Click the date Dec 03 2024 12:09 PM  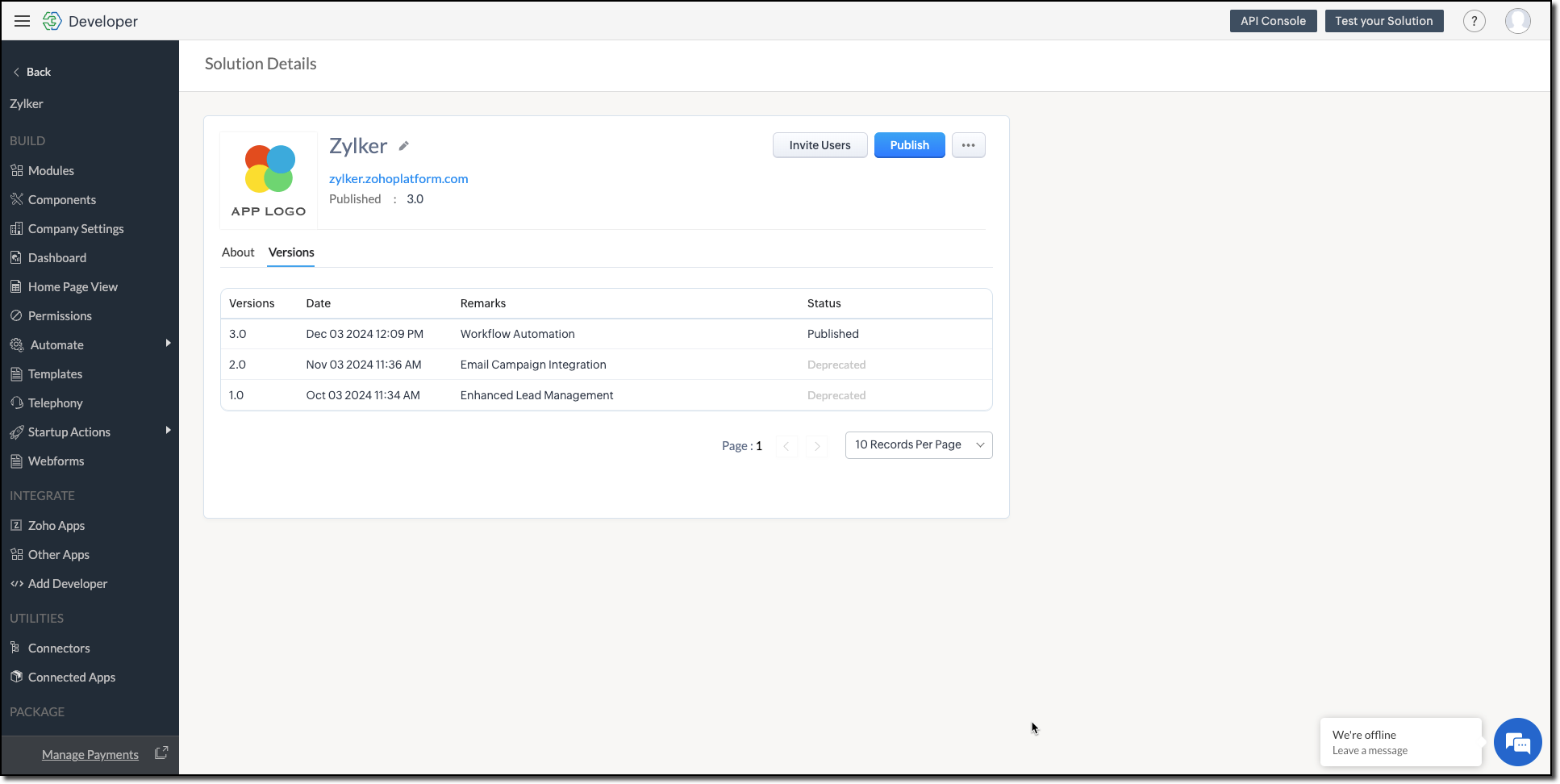click(x=365, y=334)
